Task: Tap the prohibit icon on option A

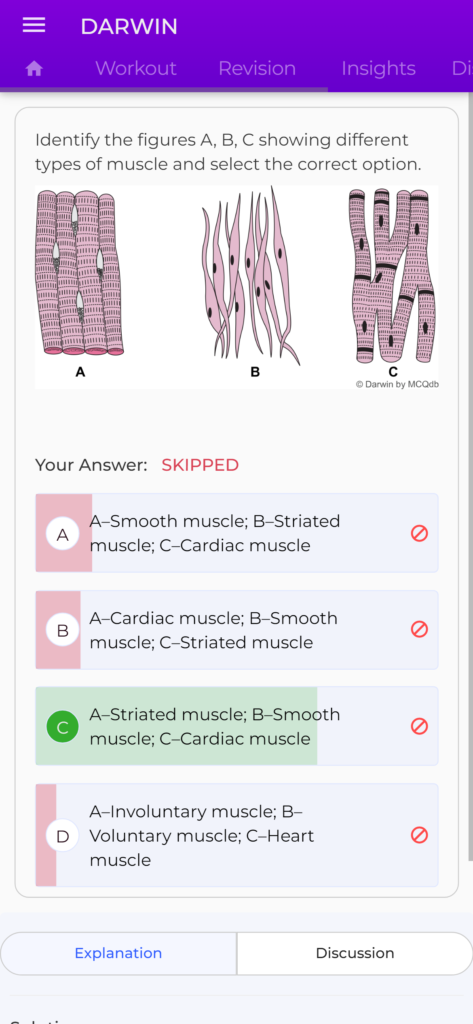Action: point(419,533)
